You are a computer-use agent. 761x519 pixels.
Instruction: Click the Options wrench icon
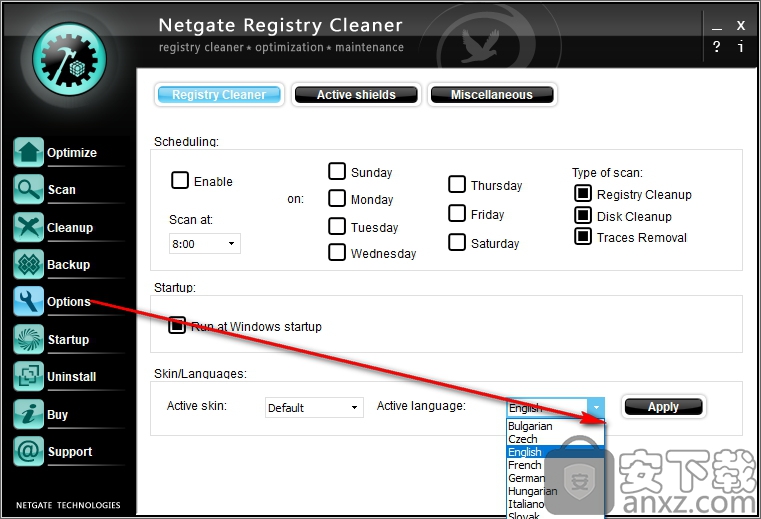[29, 301]
